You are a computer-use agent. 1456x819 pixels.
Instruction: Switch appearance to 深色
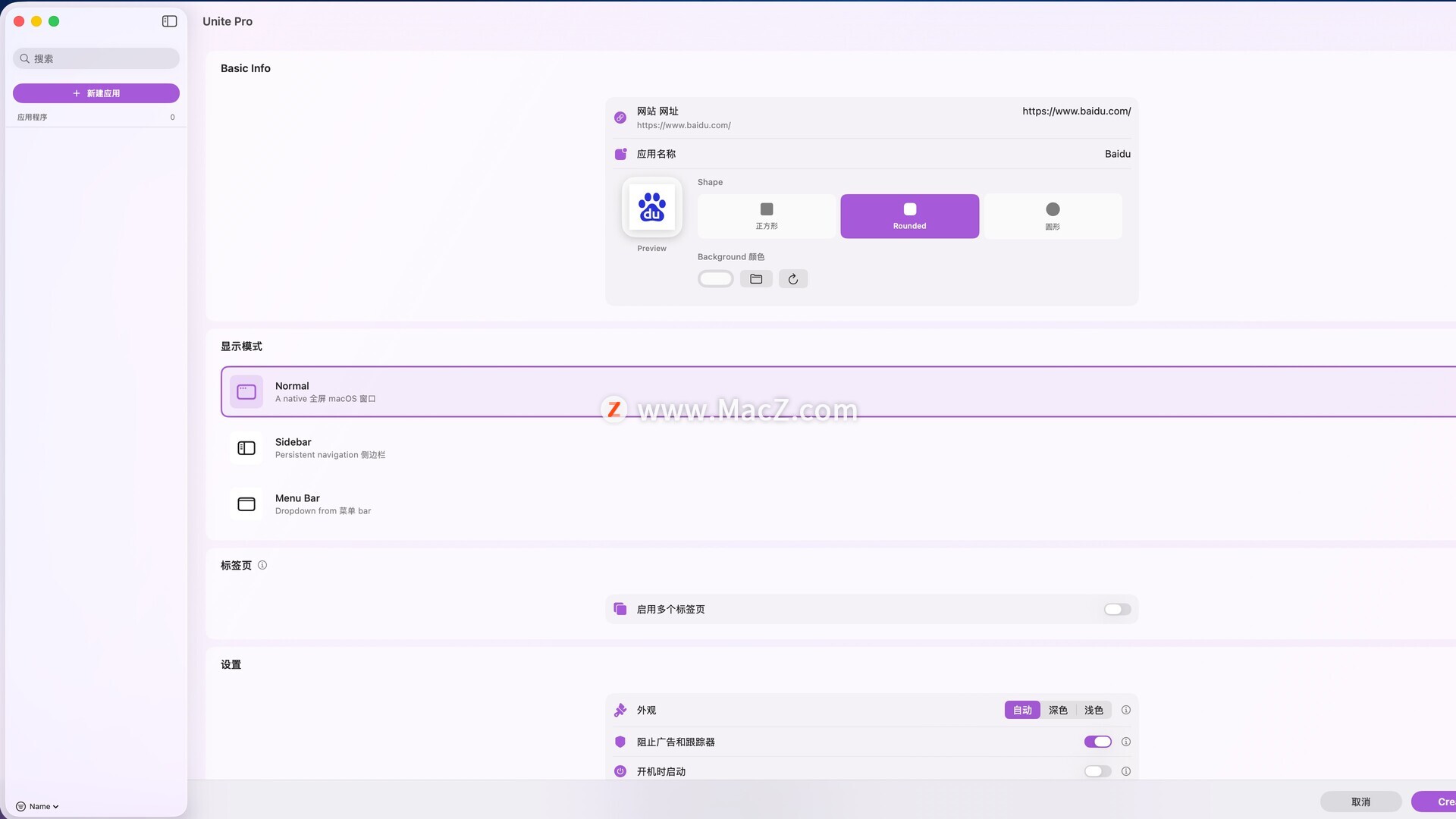click(1058, 710)
